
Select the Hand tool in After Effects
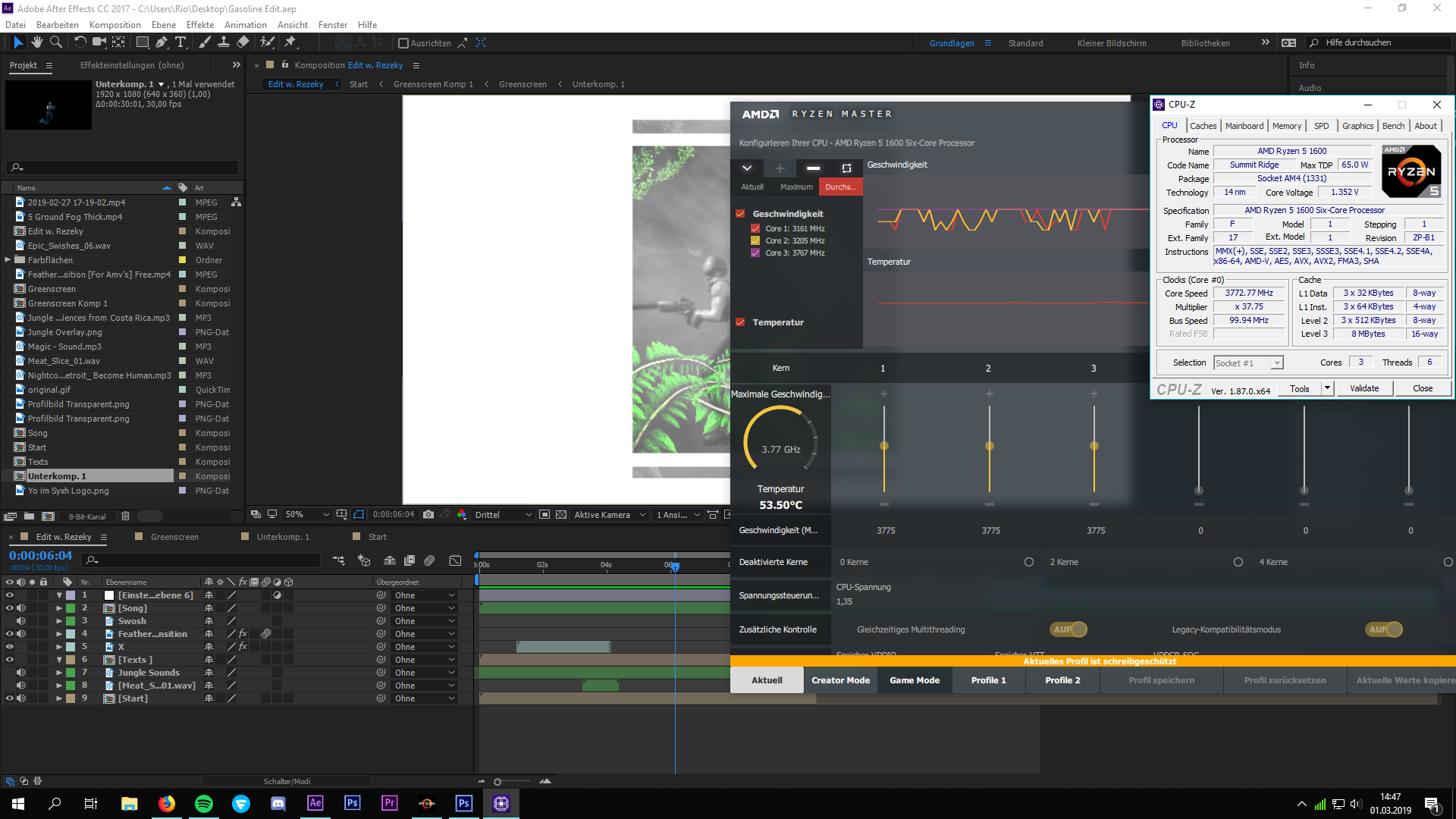(x=36, y=43)
